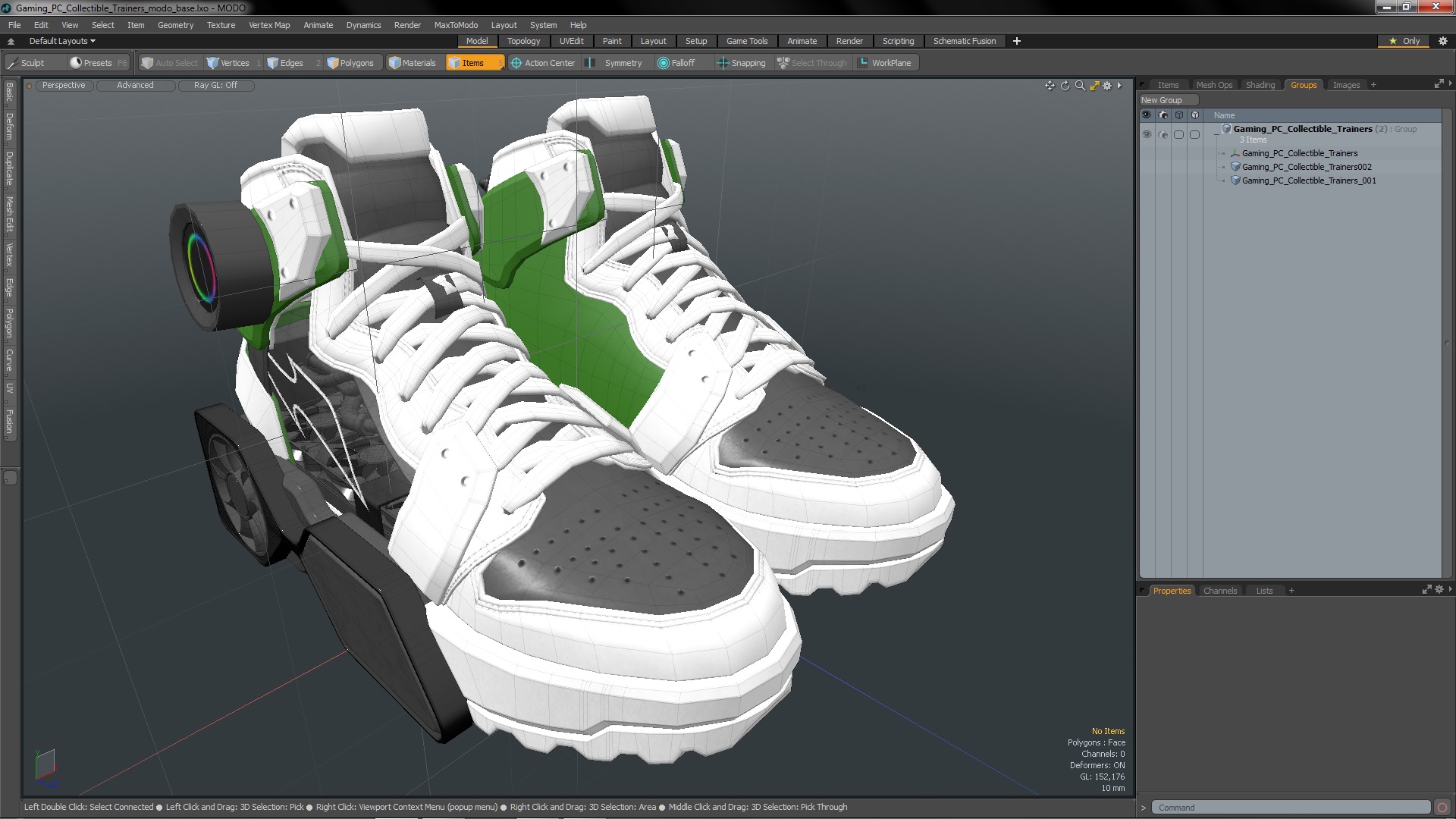Switch to the Shading panel tab
The image size is (1456, 819).
(x=1260, y=85)
